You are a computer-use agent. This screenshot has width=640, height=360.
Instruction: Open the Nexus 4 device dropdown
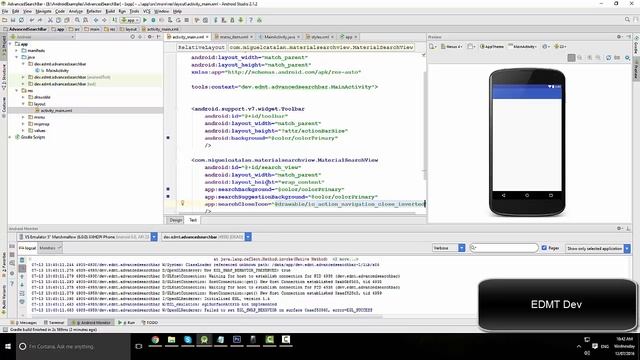[452, 47]
